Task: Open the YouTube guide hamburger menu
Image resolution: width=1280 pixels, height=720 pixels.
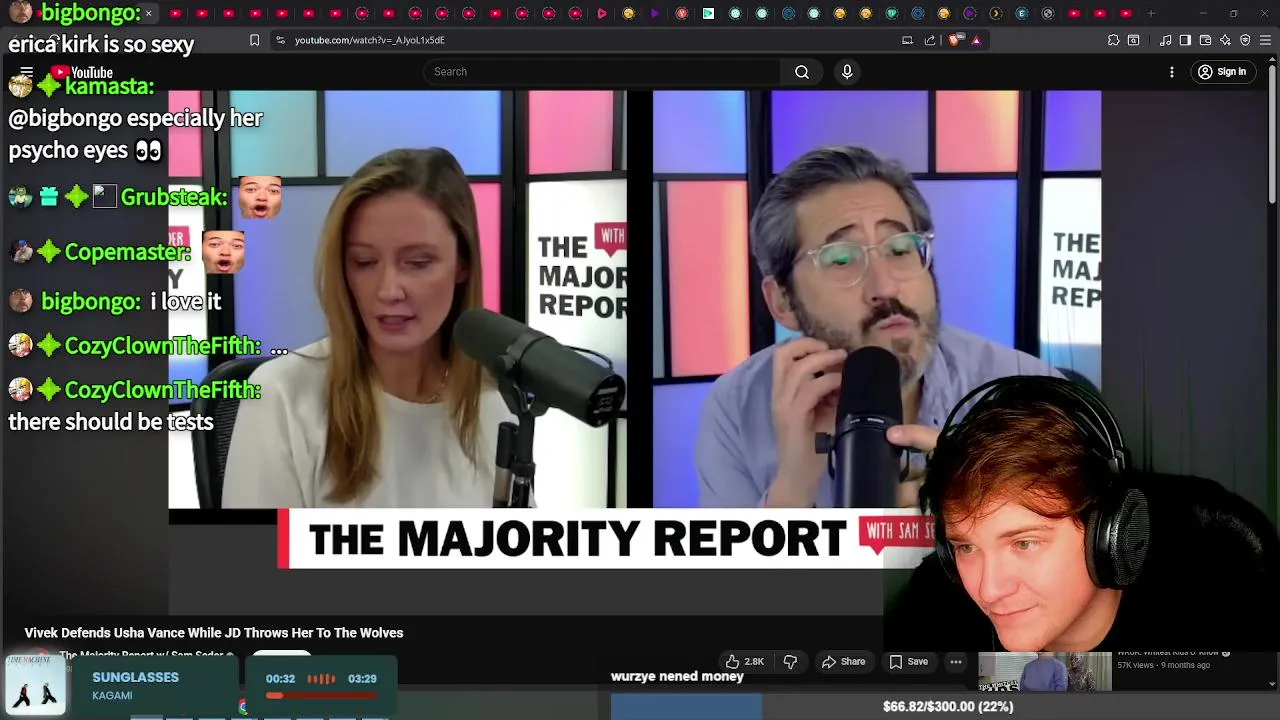Action: click(27, 72)
